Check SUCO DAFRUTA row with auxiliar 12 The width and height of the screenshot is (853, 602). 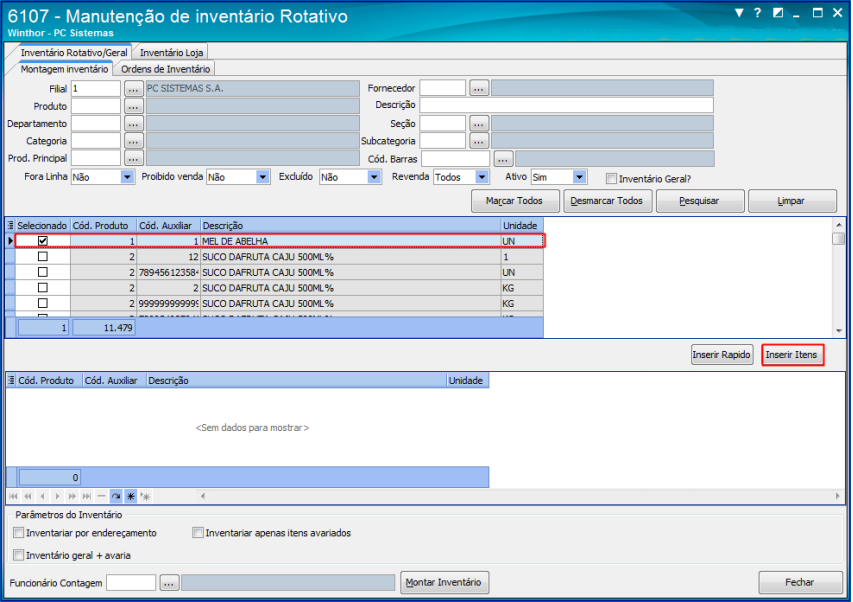point(43,256)
